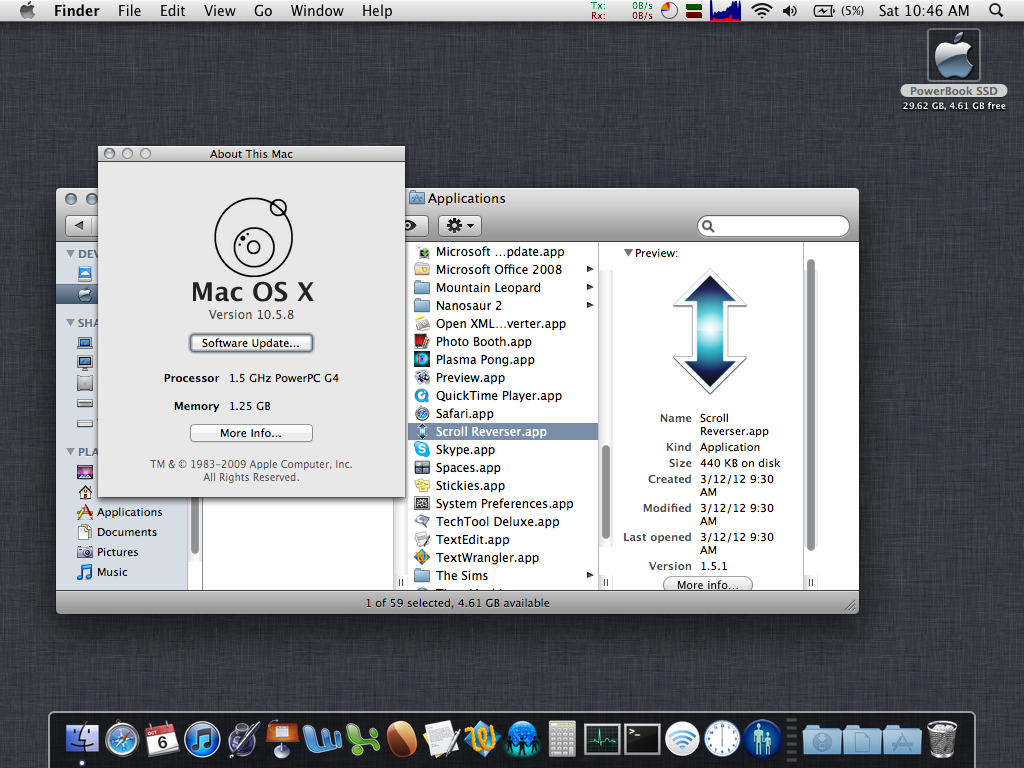Click the Preview column scrollbar

[810, 405]
